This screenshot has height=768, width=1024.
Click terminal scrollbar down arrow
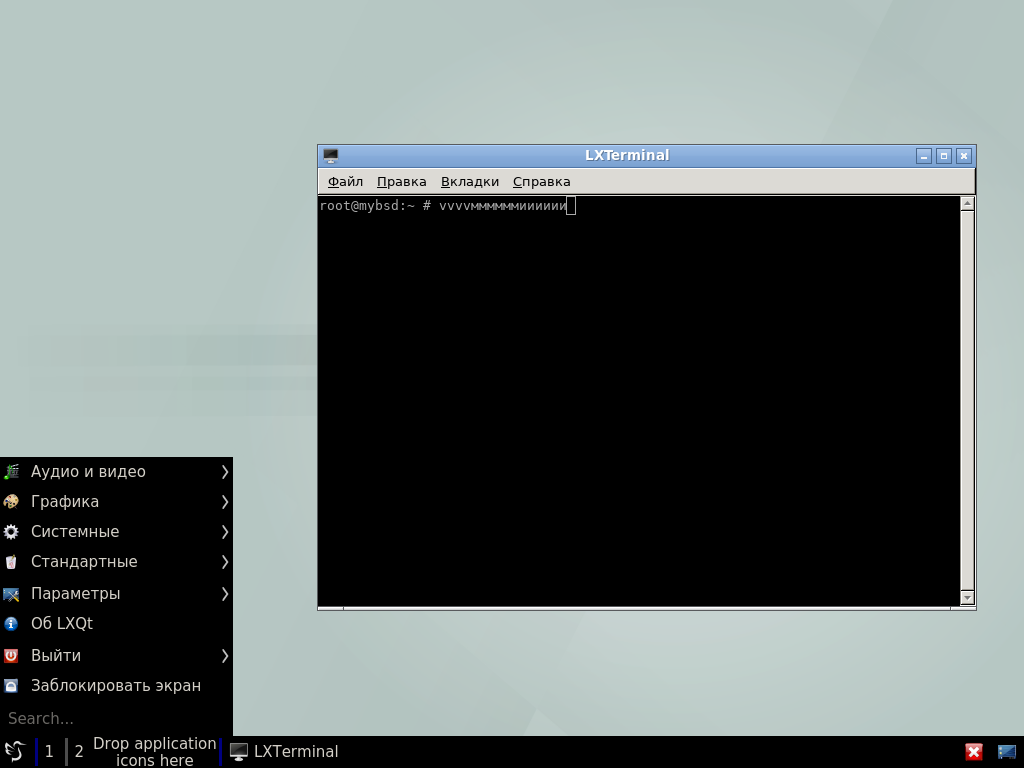[x=967, y=597]
